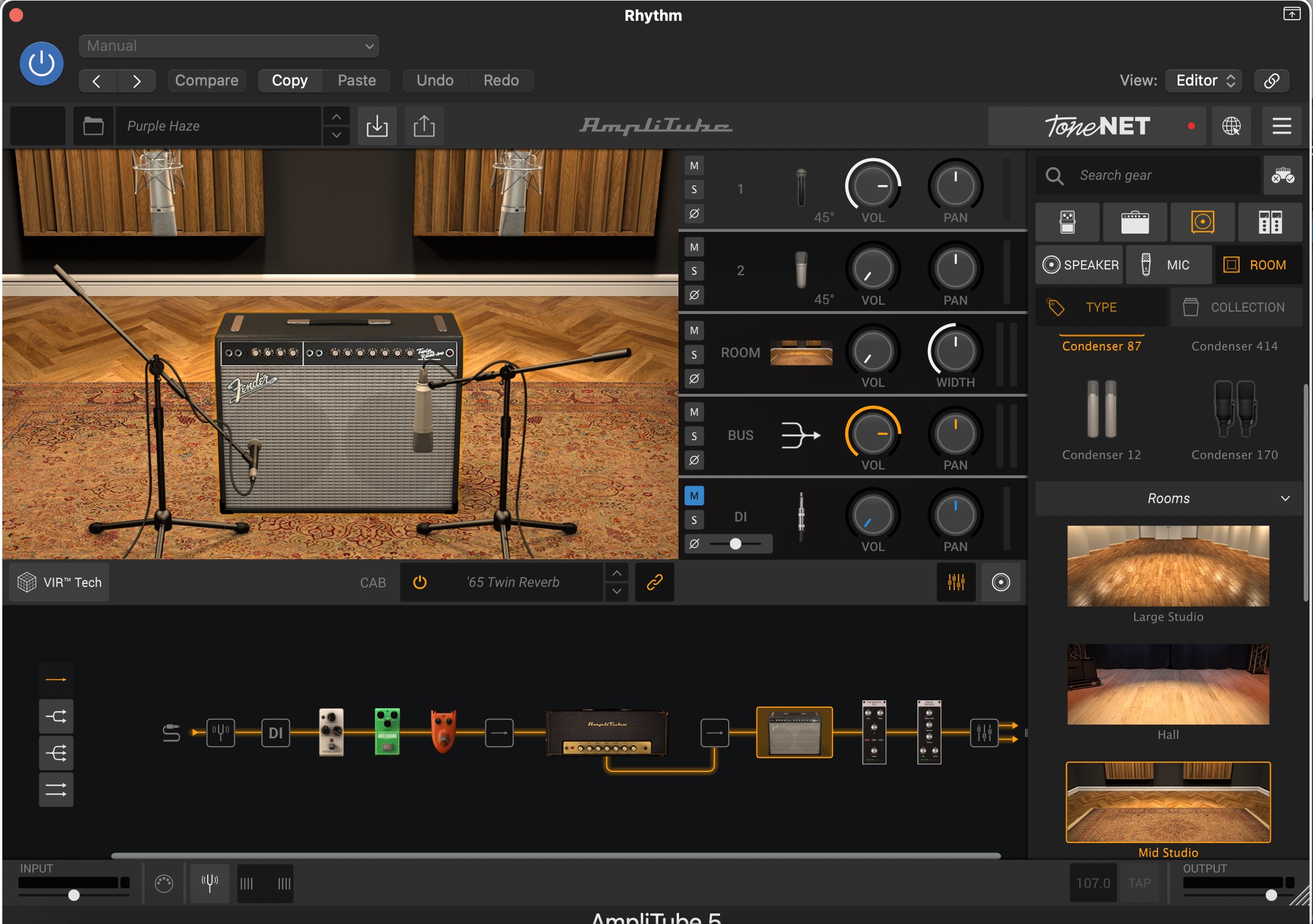
Task: Select Condenser 87 microphone
Action: (x=1102, y=346)
